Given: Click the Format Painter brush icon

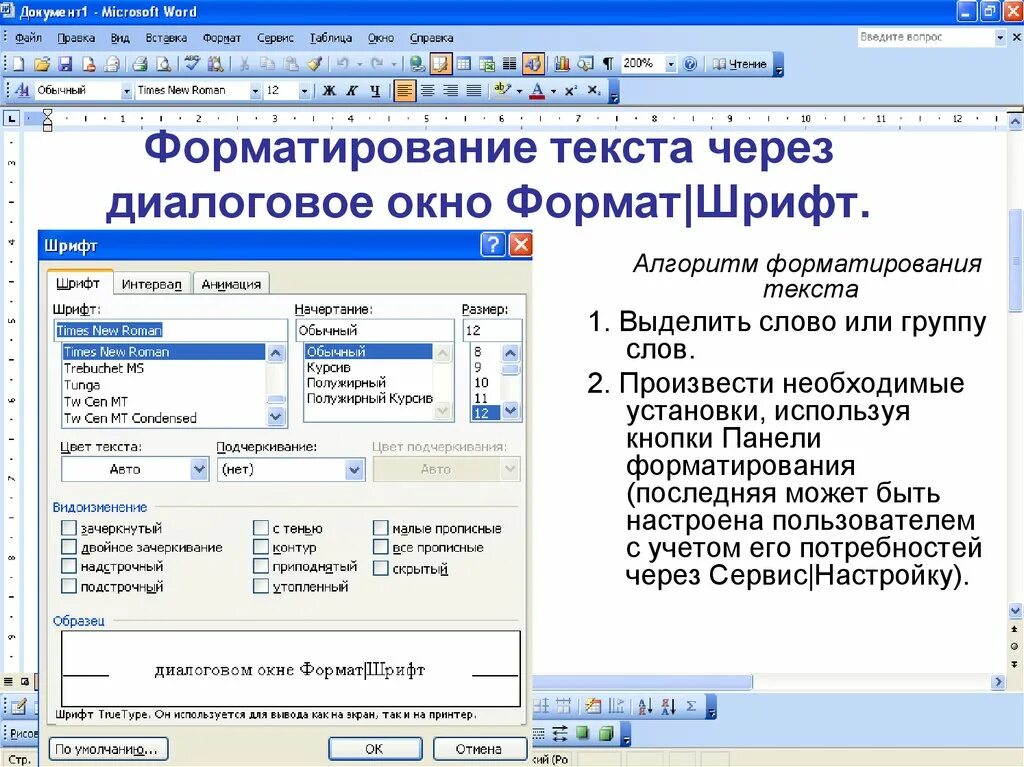Looking at the screenshot, I should 315,64.
